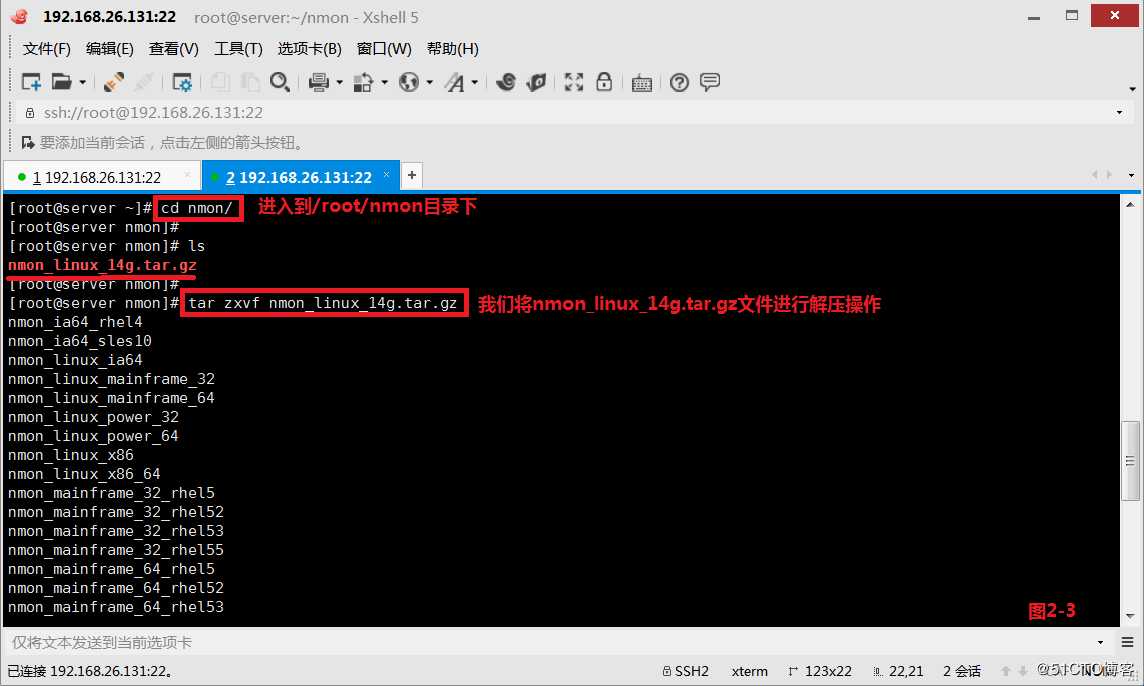Launch Xagent from toolbar icon
Viewport: 1144px width, 686px height.
pos(536,82)
